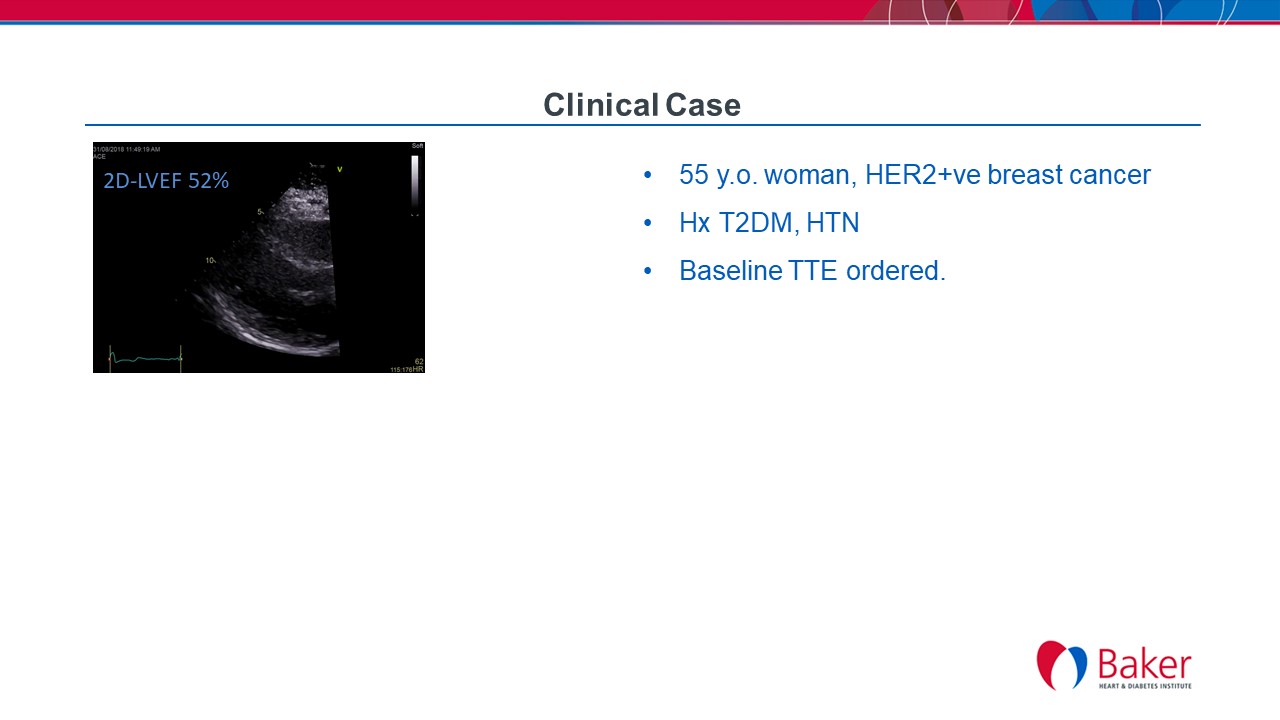Click the 10 cm depth marker

[211, 260]
